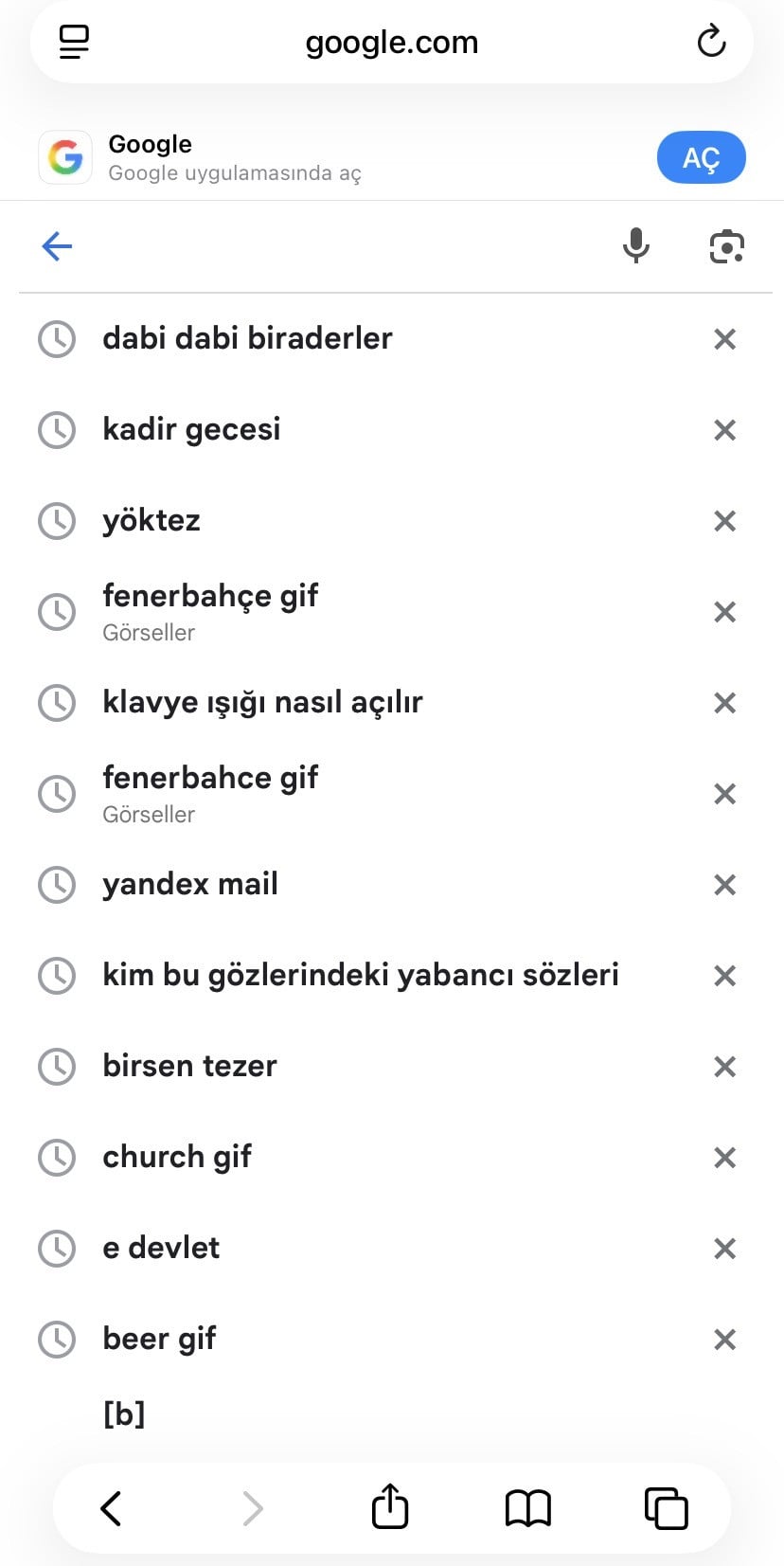Tap the google.com address bar
784x1566 pixels.
click(391, 43)
